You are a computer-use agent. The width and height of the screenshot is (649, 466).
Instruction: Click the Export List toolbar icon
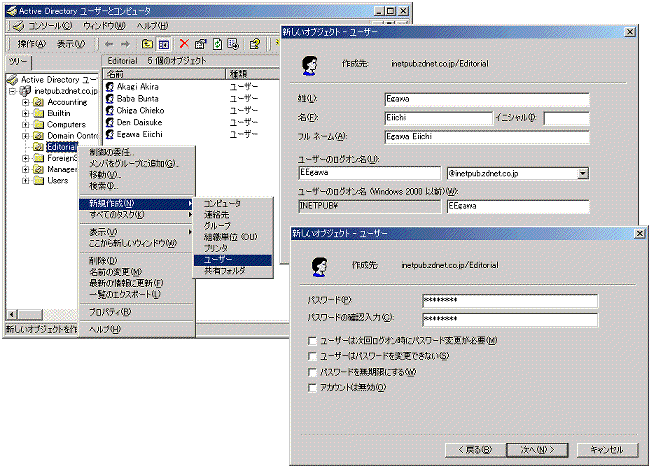coord(232,44)
